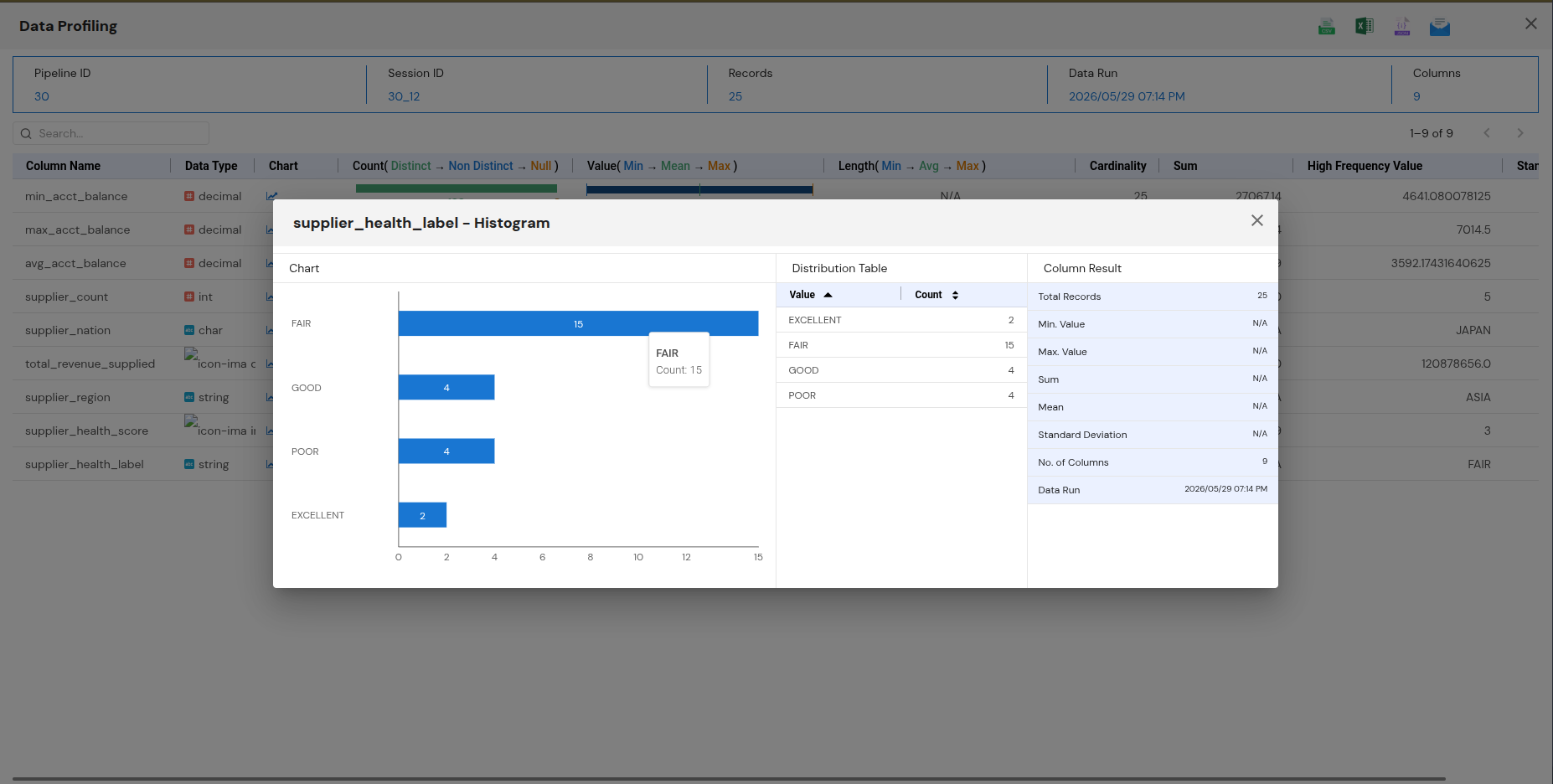Click the Mean row in Column Result
This screenshot has height=784, width=1553.
point(1153,407)
